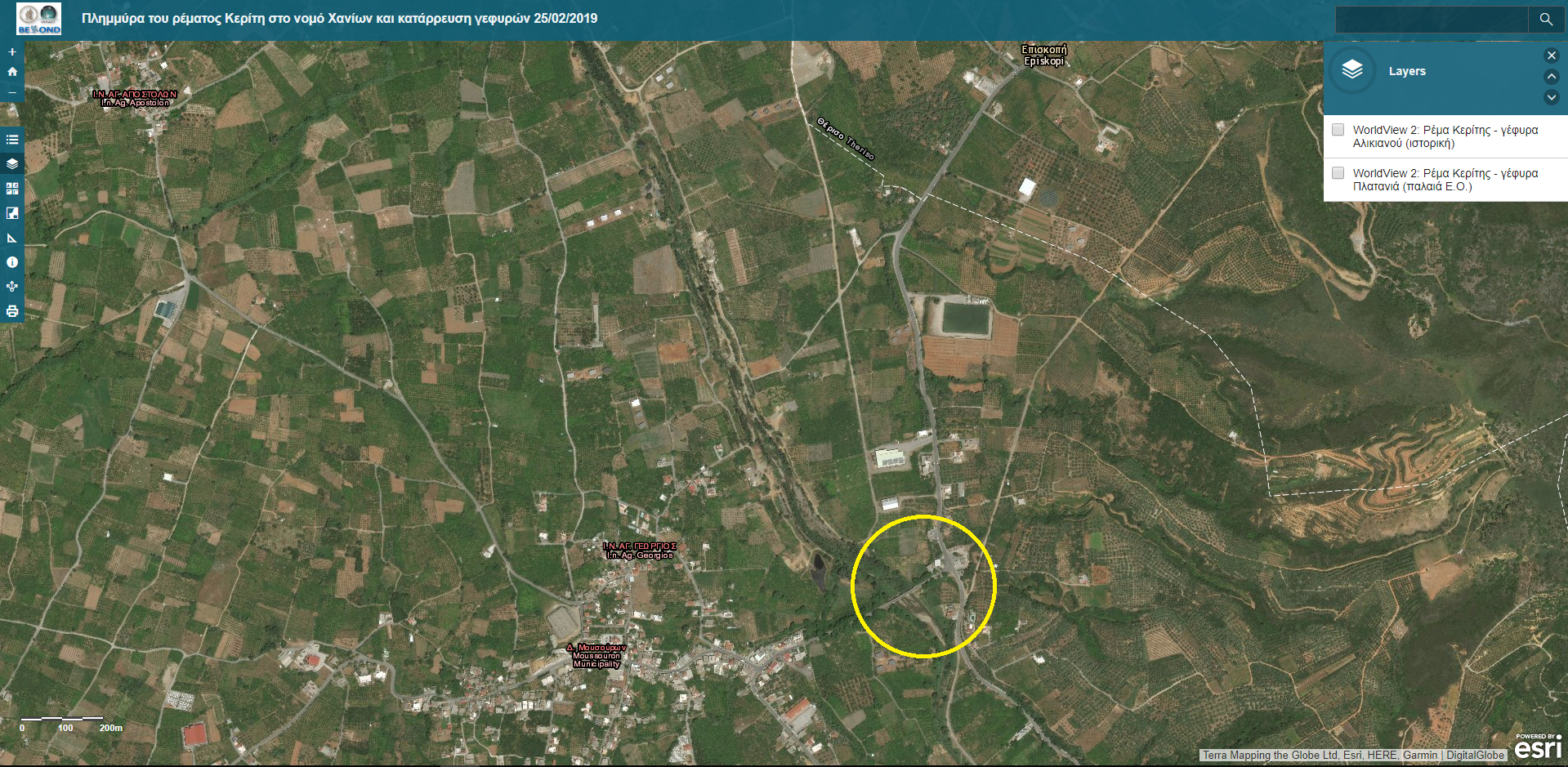Click the 'Ι.Ν. Αγ. Γεώργιος' map label

click(640, 551)
